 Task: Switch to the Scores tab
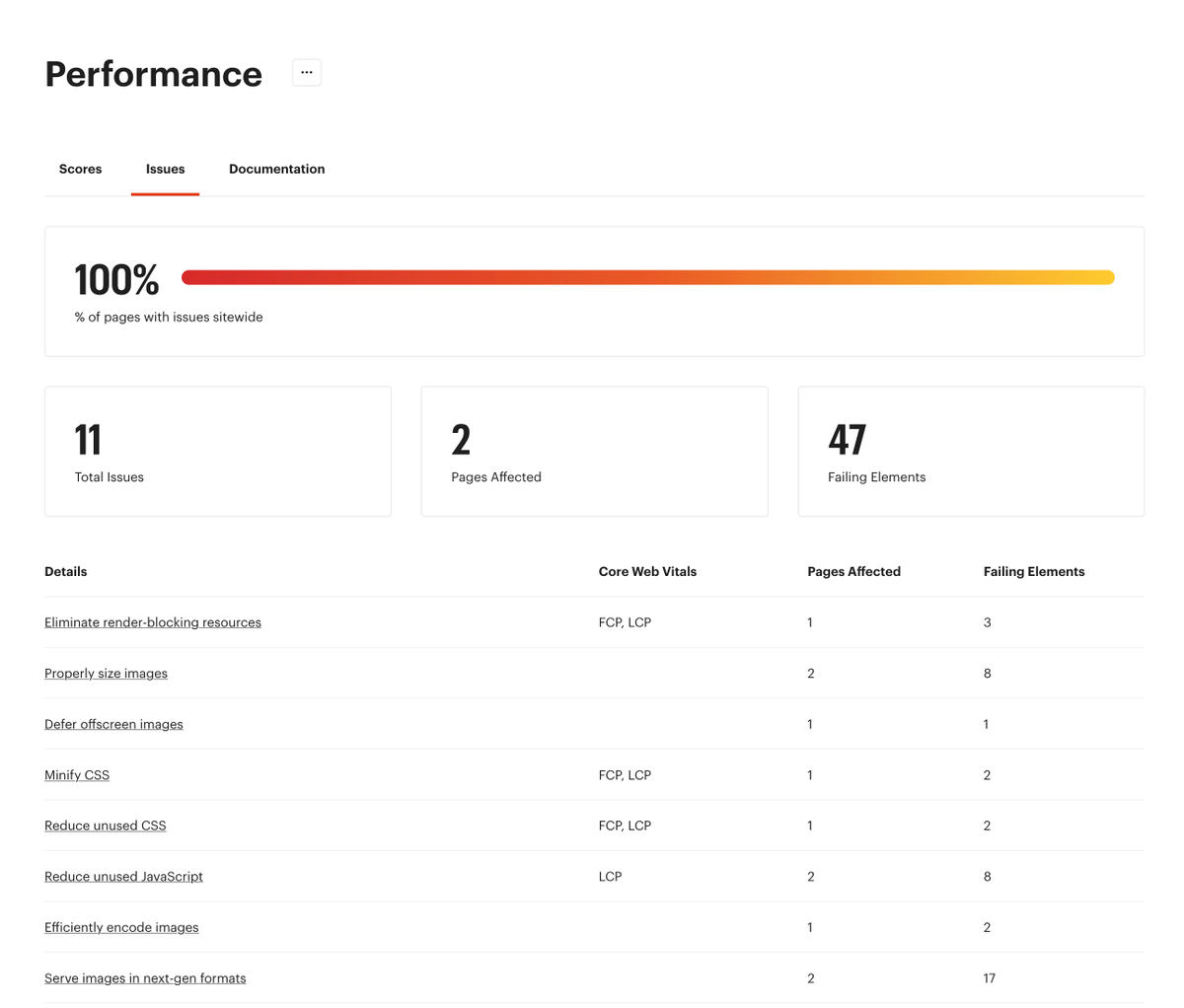click(80, 169)
